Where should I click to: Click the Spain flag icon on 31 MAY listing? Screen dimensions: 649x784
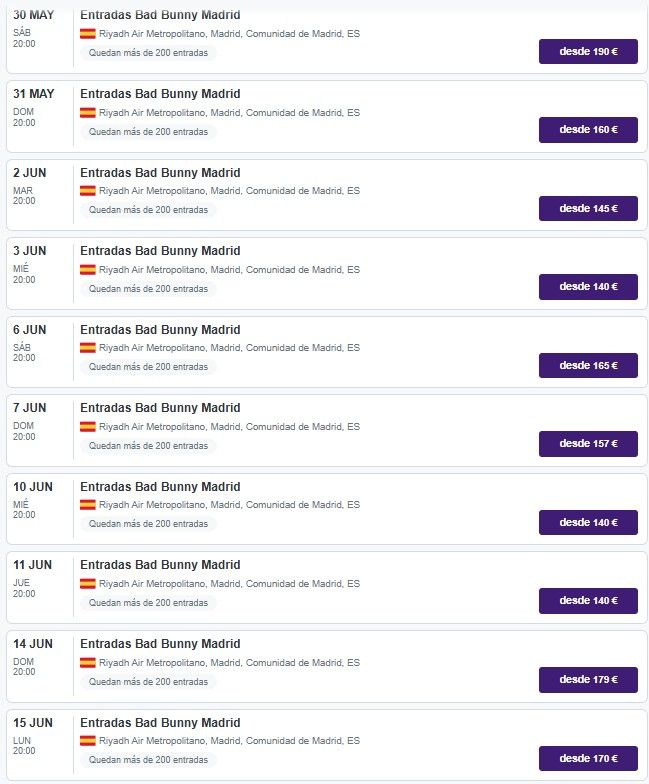tap(88, 112)
